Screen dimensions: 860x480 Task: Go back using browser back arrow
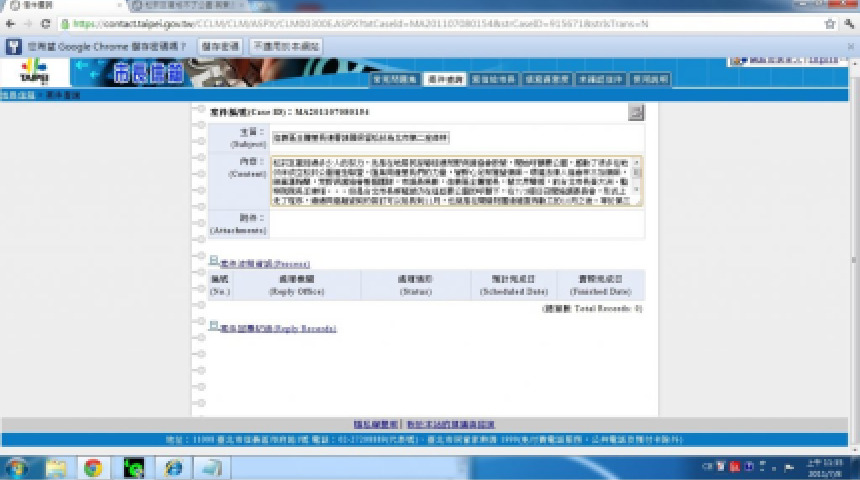[9, 23]
